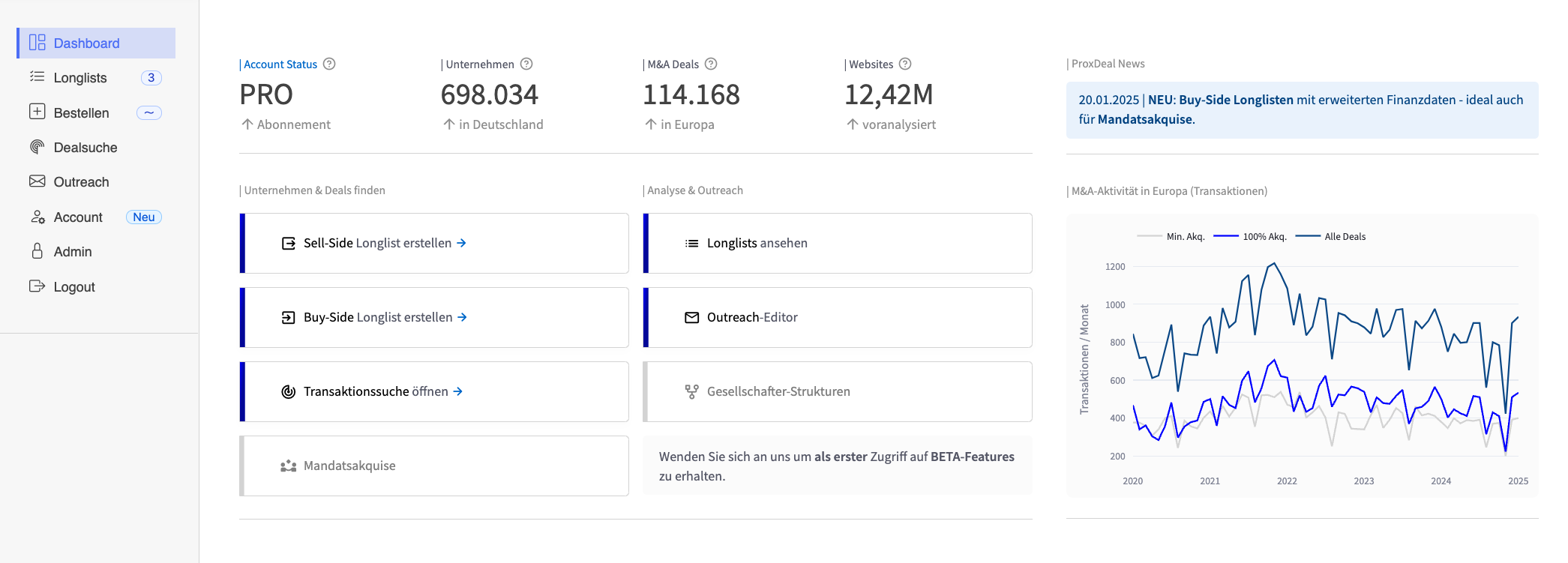Image resolution: width=1568 pixels, height=563 pixels.
Task: Click the help icon next to Account Status
Action: tap(329, 64)
